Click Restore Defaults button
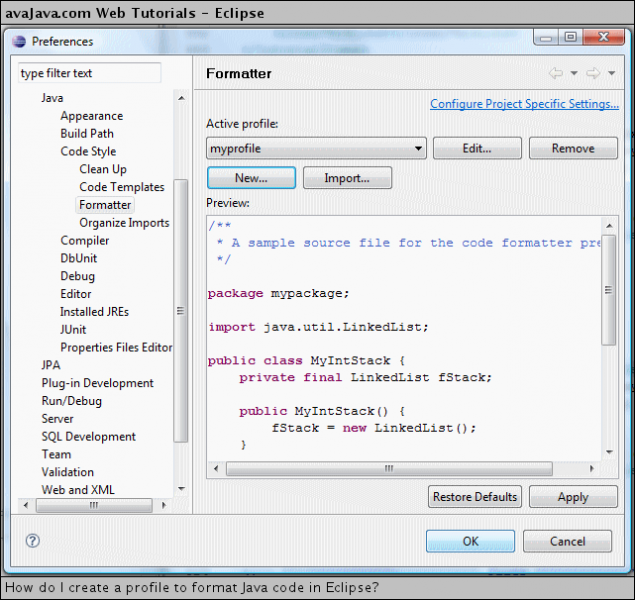The width and height of the screenshot is (635, 600). [x=475, y=497]
